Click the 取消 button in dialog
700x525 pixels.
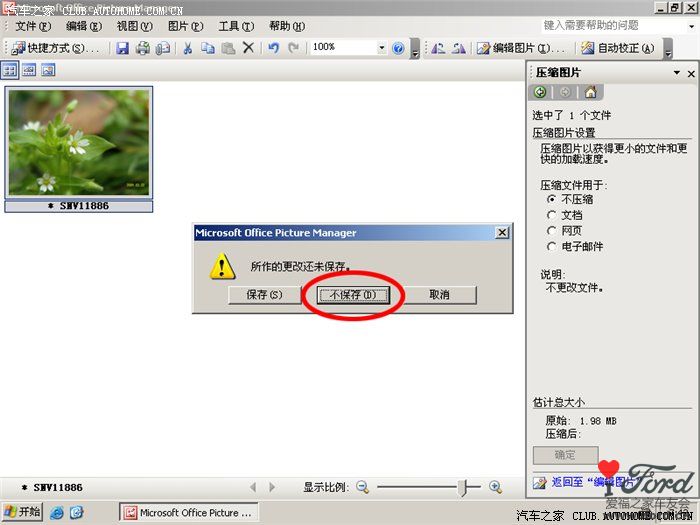coord(439,295)
